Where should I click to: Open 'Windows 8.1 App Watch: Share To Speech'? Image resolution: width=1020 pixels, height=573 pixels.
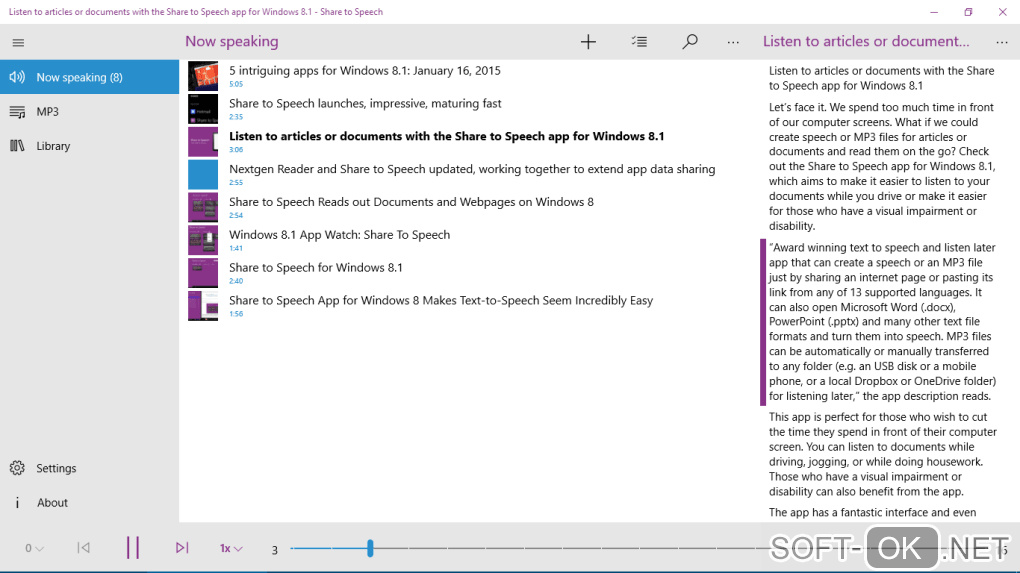tap(468, 240)
